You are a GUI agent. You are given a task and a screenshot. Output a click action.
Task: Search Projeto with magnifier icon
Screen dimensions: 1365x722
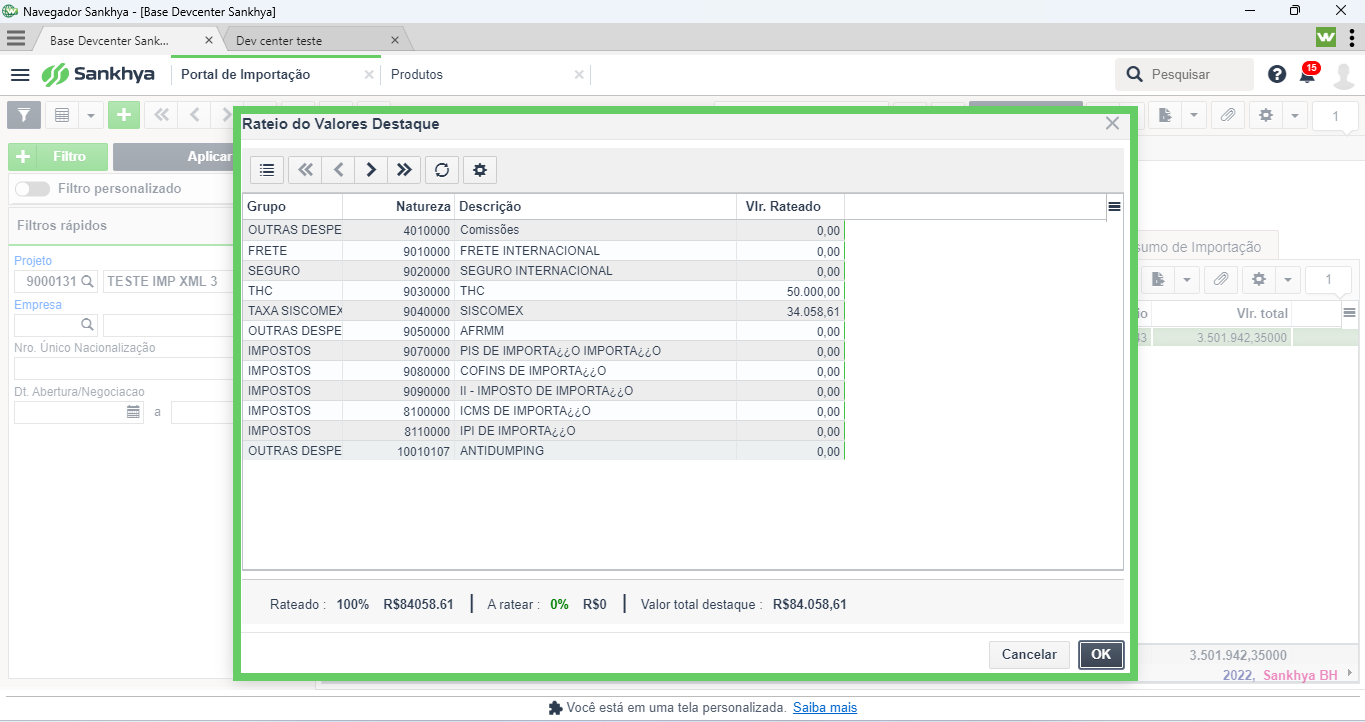[87, 281]
